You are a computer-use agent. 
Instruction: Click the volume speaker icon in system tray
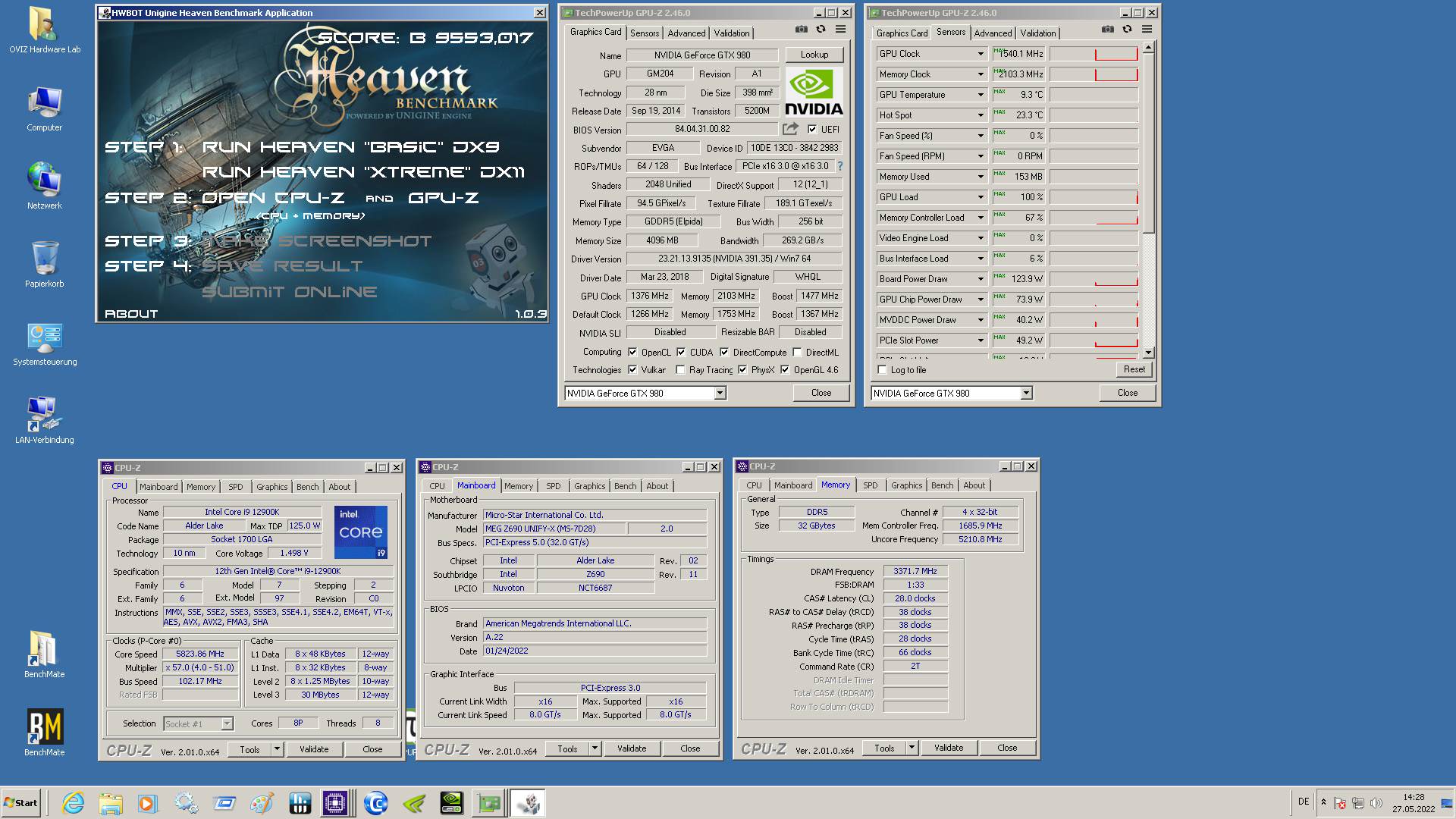(1376, 802)
